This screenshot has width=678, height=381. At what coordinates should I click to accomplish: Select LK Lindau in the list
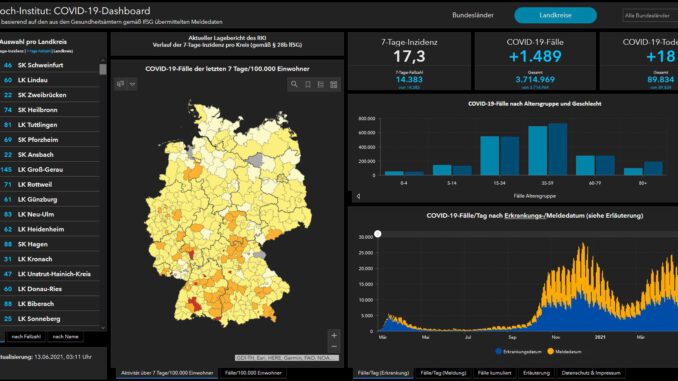tap(50, 80)
